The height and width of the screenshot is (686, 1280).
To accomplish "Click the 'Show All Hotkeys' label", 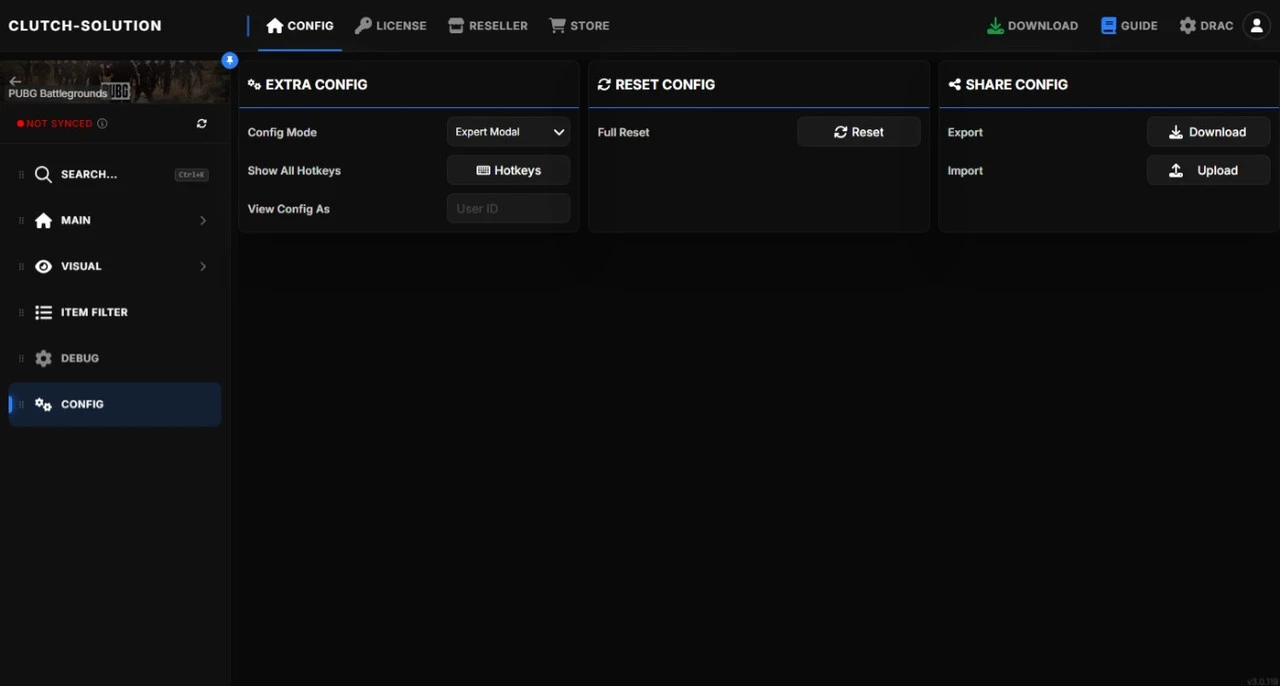I will pyautogui.click(x=294, y=170).
